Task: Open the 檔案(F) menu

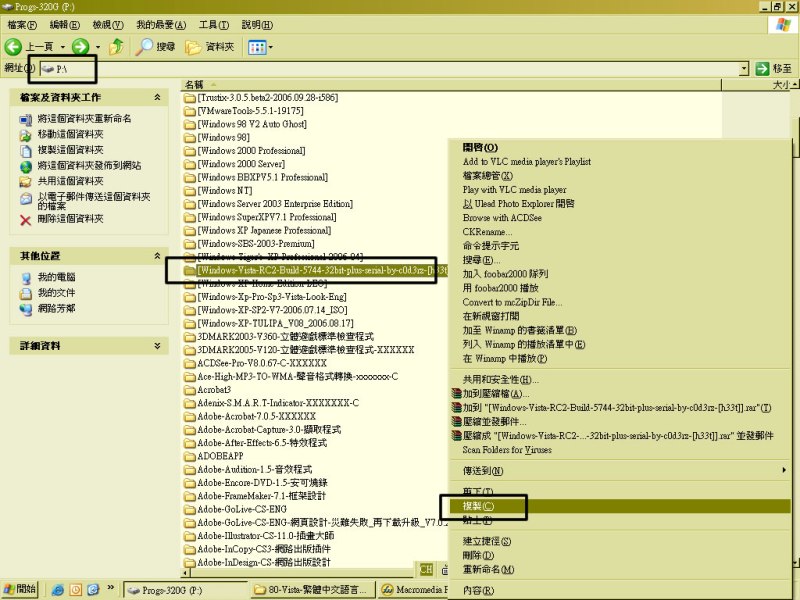Action: point(22,24)
